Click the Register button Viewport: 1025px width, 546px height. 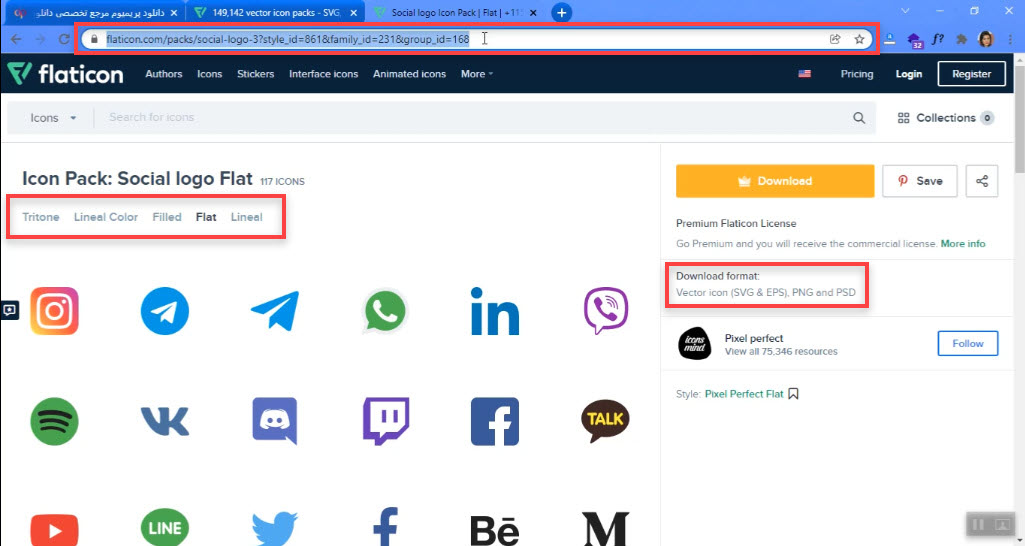[x=971, y=74]
